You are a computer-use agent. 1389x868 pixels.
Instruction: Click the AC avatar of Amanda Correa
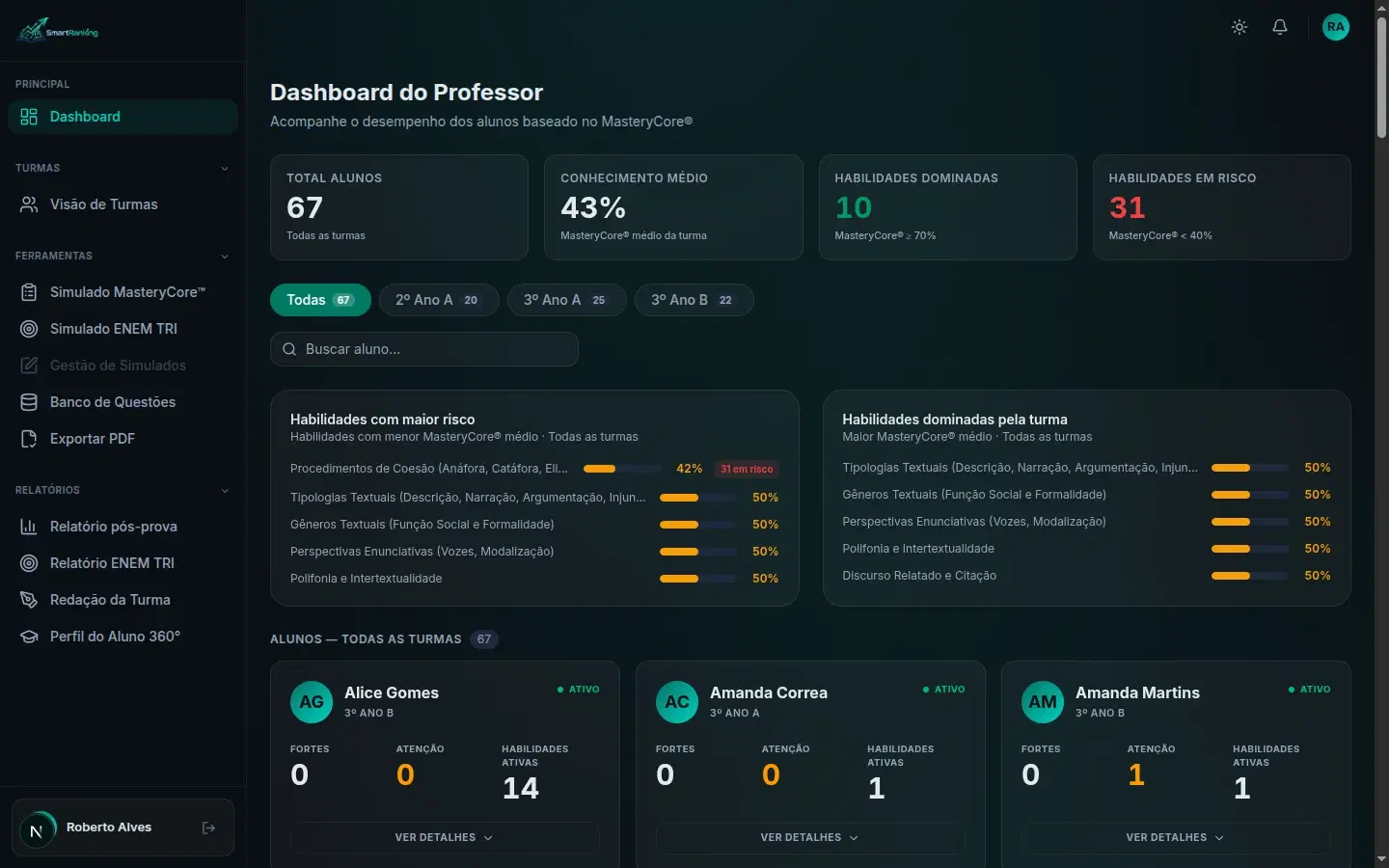tap(677, 702)
